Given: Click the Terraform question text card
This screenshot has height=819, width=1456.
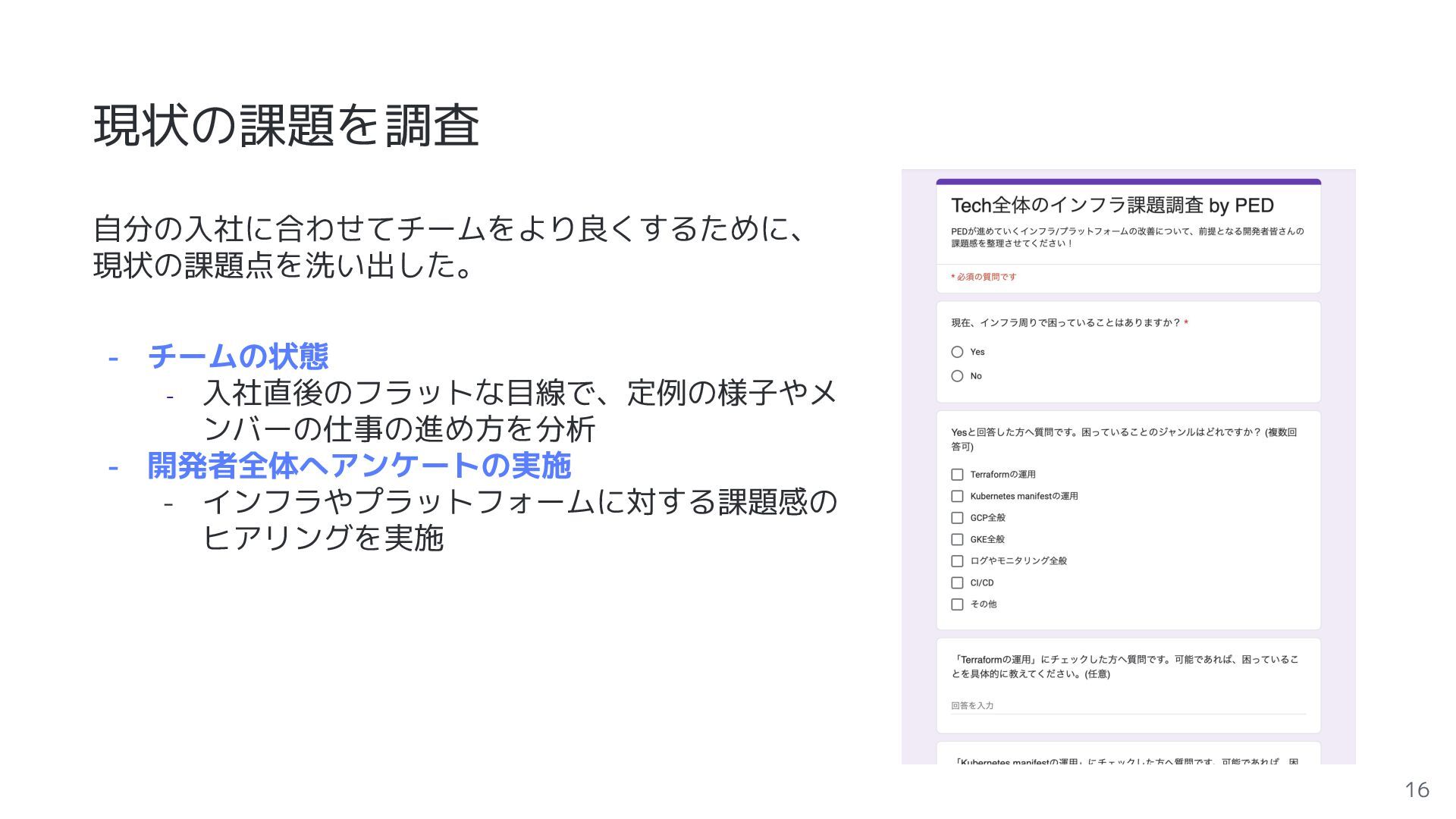Looking at the screenshot, I should [1125, 667].
